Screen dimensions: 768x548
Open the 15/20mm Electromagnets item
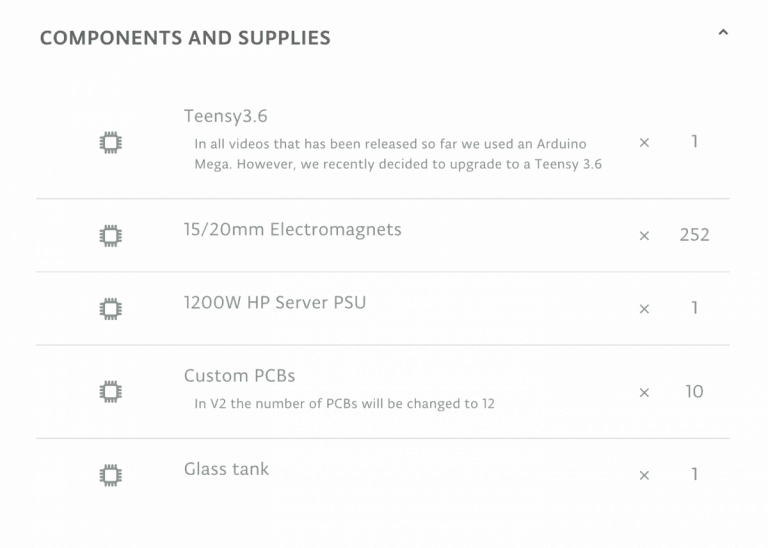click(292, 229)
